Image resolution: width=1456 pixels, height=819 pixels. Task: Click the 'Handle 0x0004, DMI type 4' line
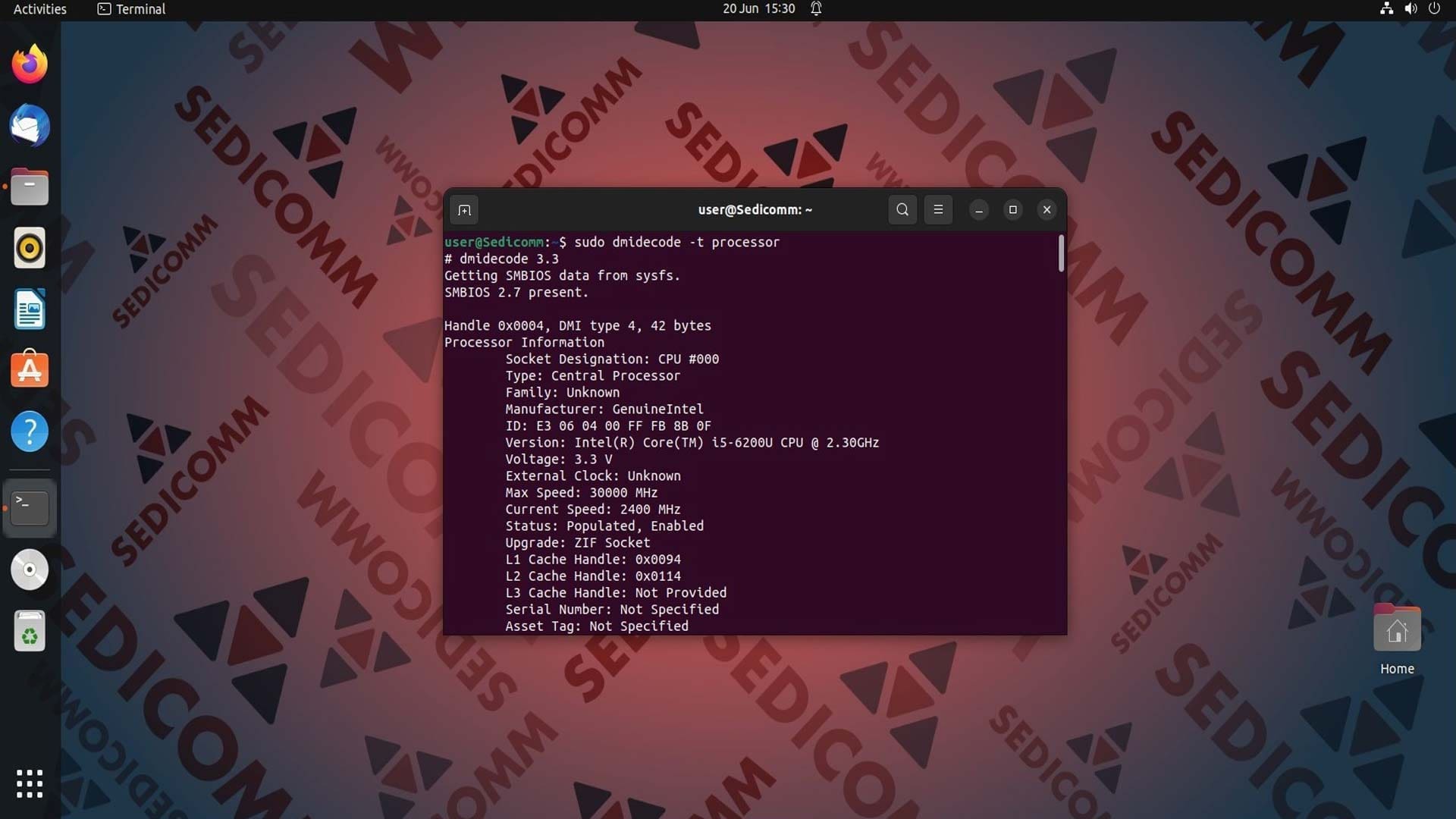click(578, 326)
